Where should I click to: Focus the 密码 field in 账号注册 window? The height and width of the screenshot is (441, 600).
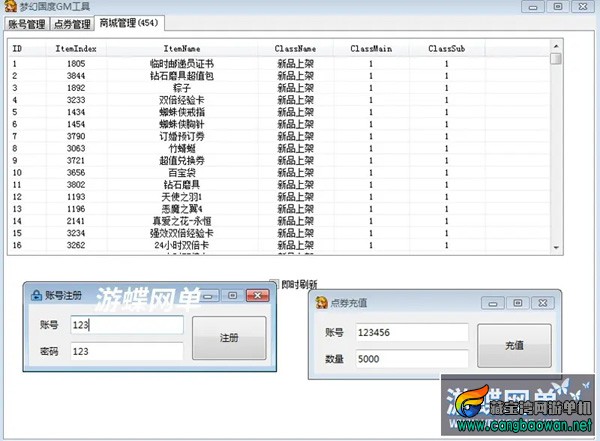pyautogui.click(x=127, y=351)
